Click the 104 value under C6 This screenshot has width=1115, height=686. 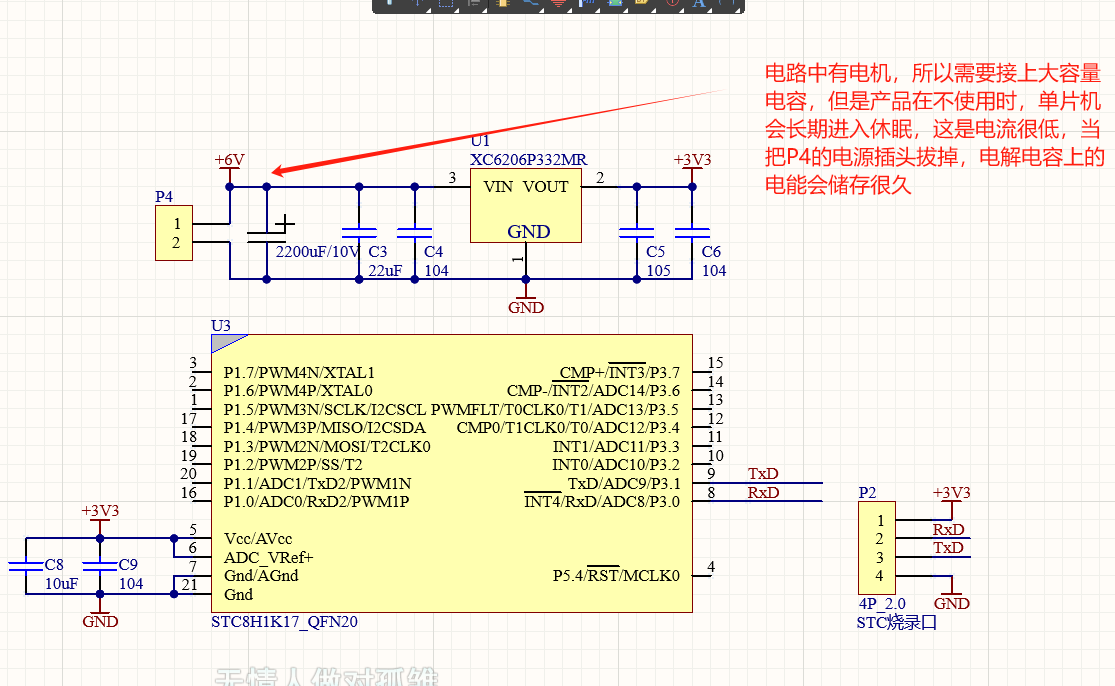(714, 271)
